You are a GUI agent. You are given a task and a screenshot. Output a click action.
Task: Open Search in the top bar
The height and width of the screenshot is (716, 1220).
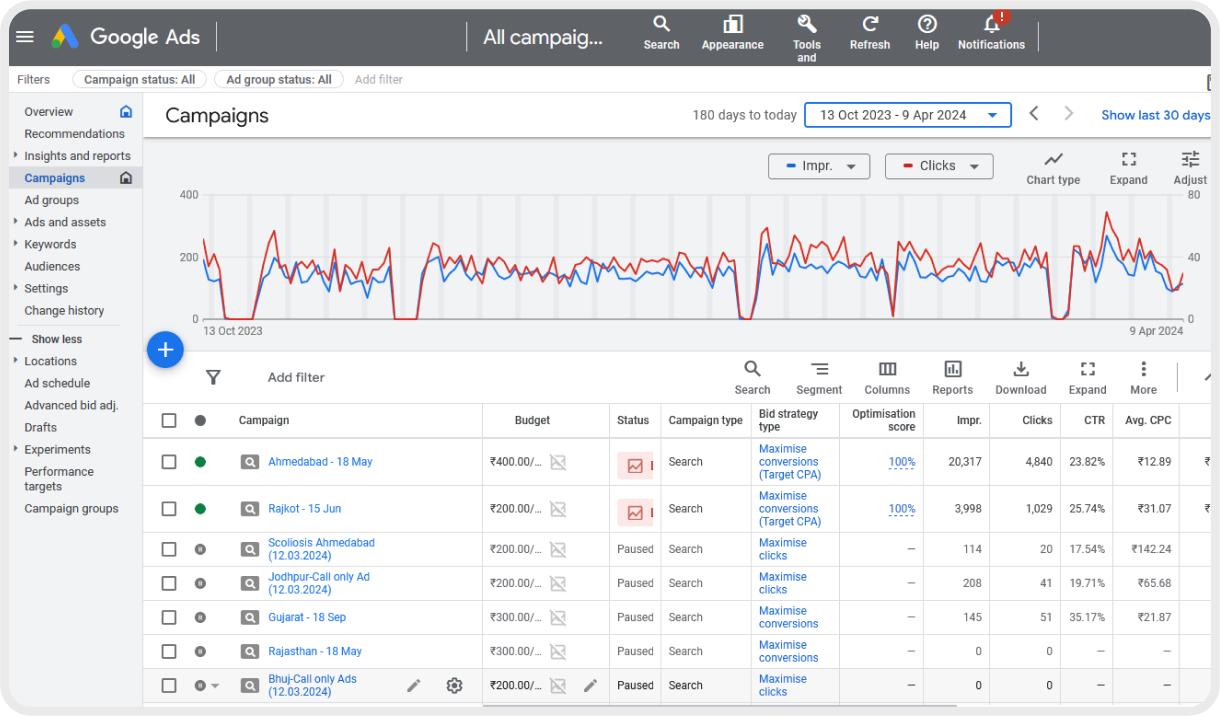(661, 32)
